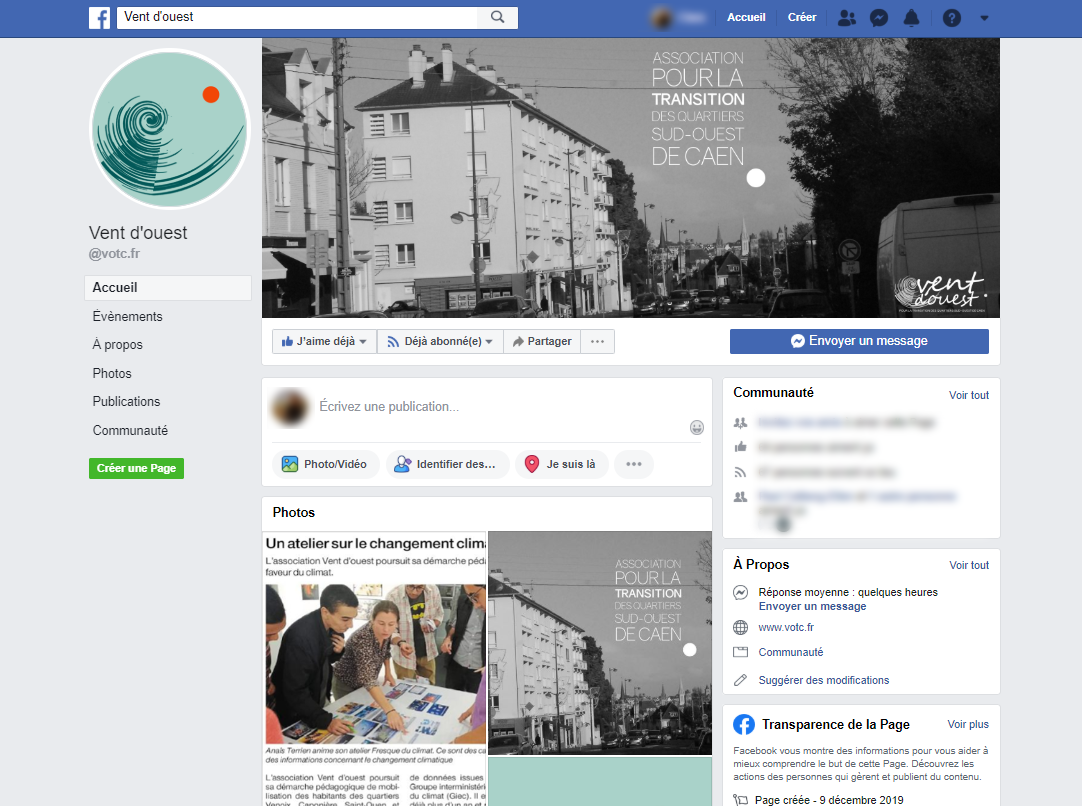
Task: Click the globe icon beside www.votc.fr
Action: 740,627
